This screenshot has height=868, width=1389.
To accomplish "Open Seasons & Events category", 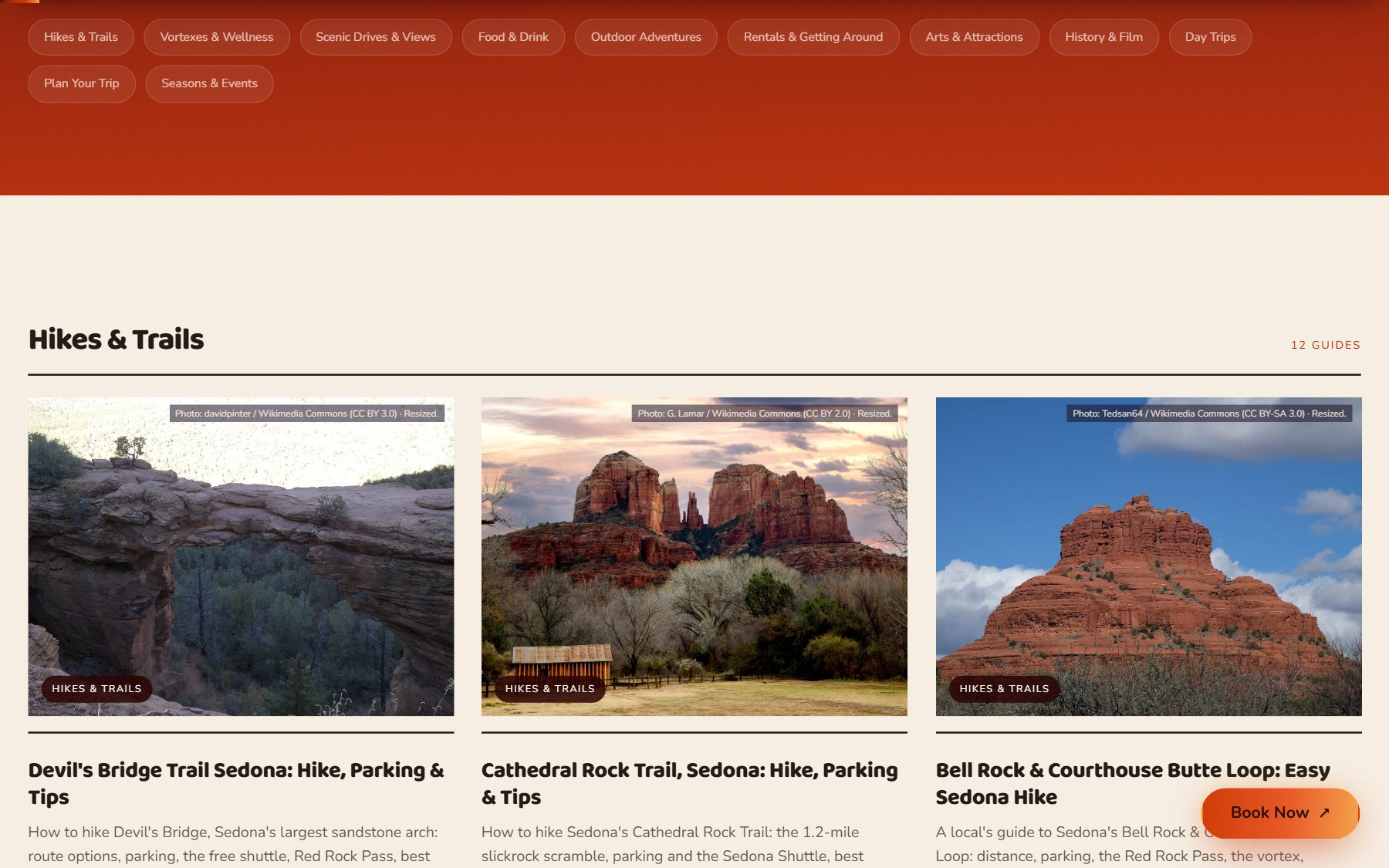I will [x=209, y=83].
